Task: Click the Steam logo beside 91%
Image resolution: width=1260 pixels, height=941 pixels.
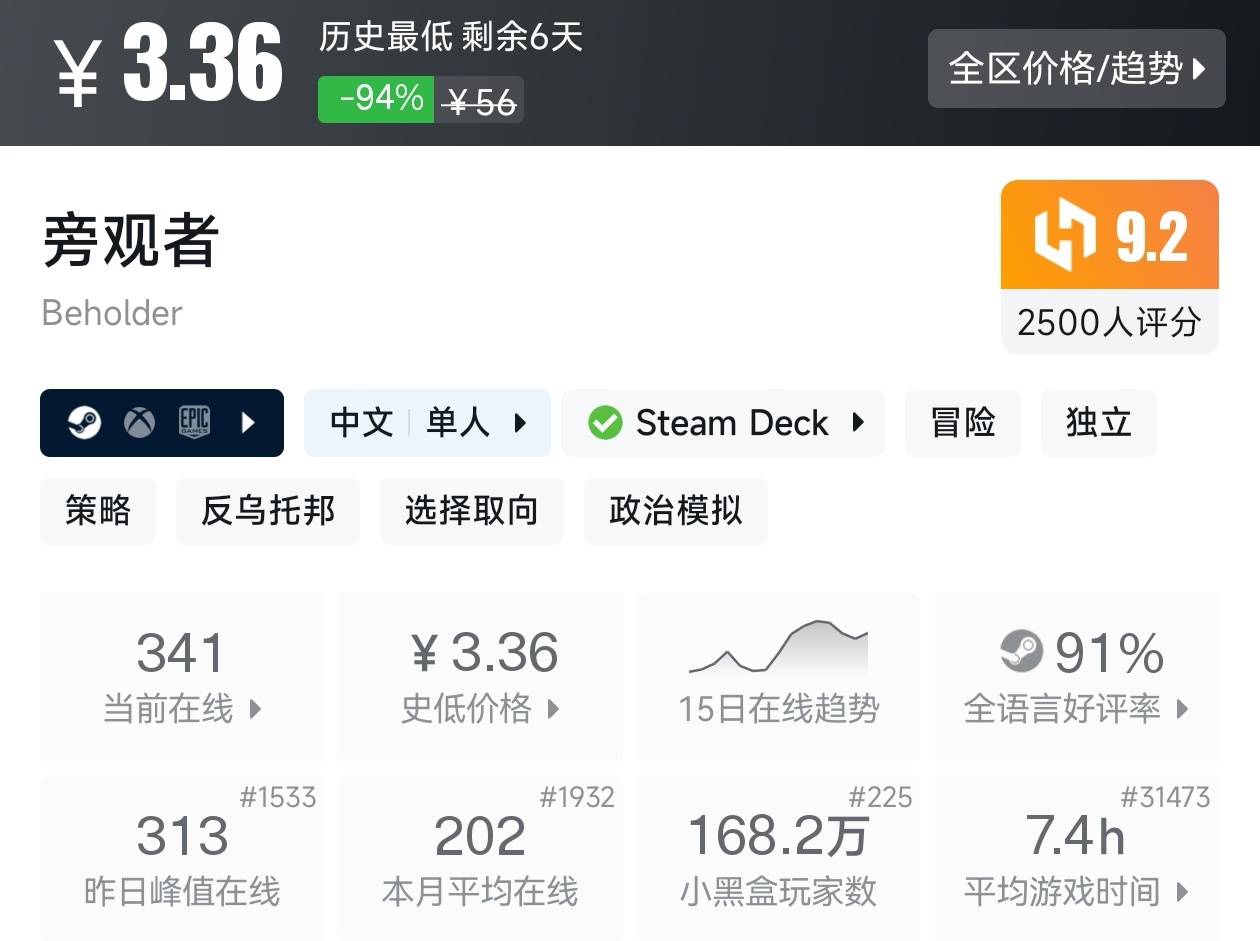Action: pos(1021,652)
